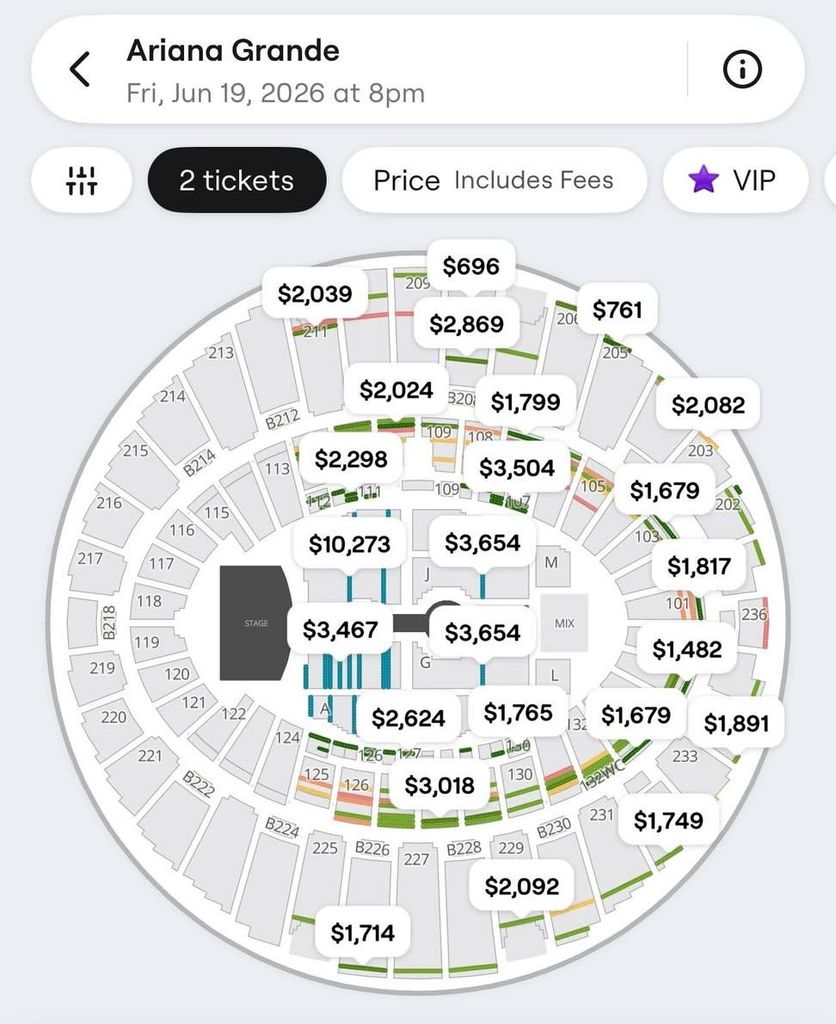836x1024 pixels.
Task: Toggle Price Includes Fees option
Action: coord(494,180)
